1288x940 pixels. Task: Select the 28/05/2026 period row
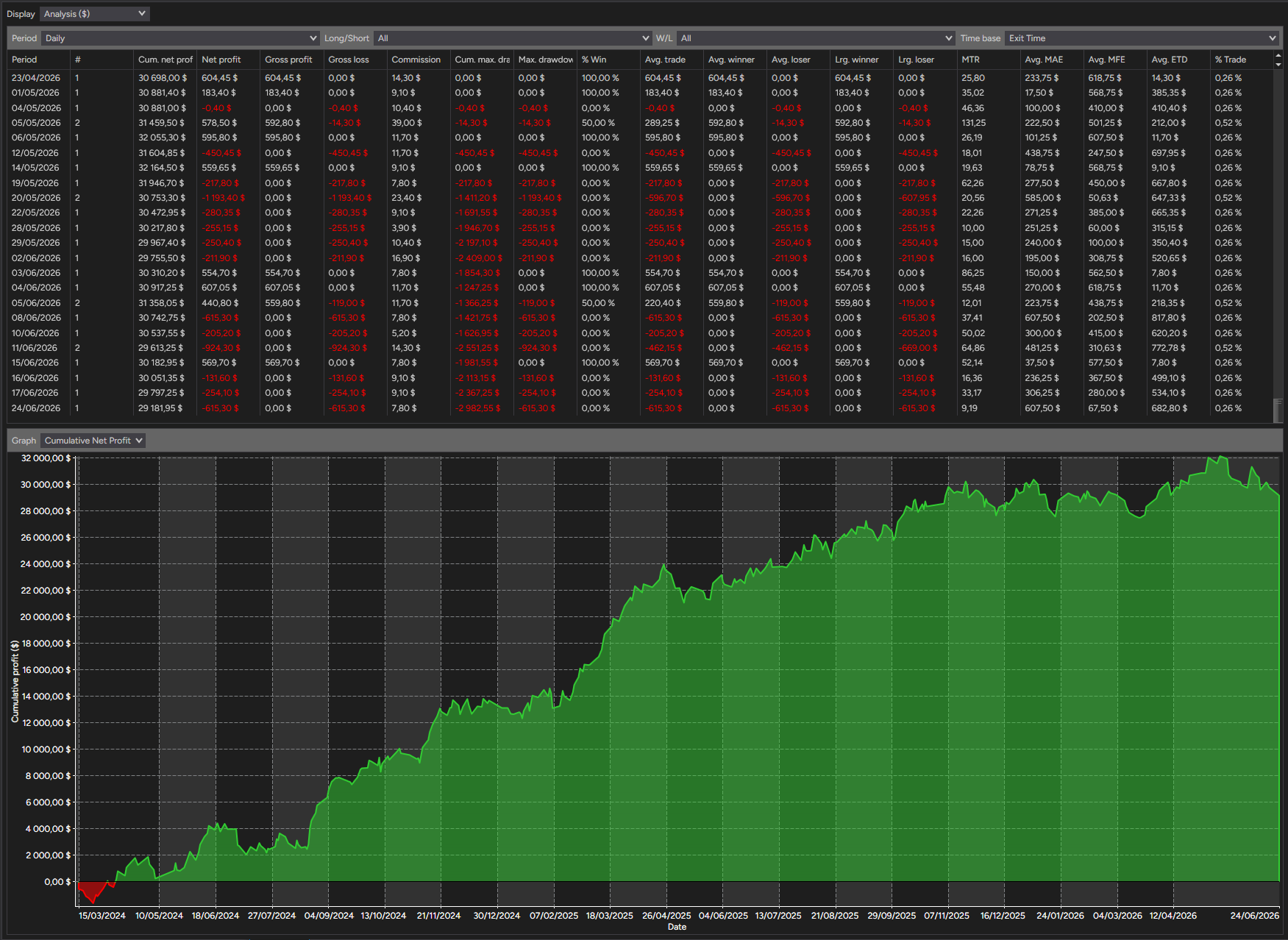pyautogui.click(x=640, y=228)
